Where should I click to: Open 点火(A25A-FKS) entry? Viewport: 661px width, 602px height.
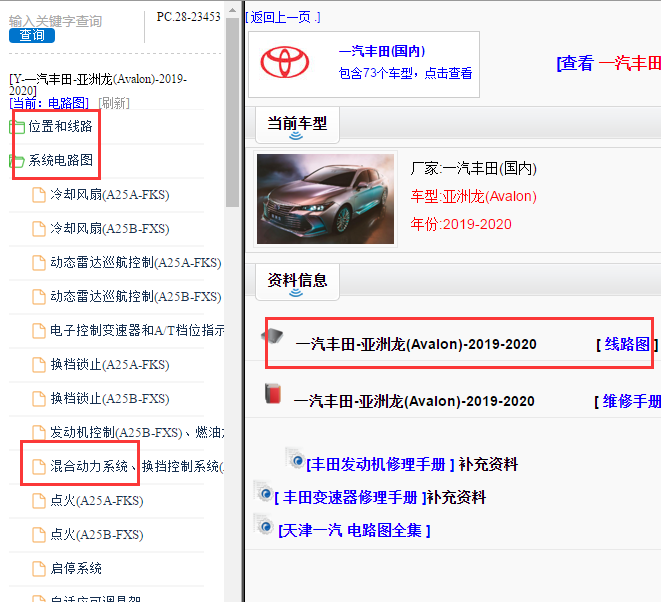[x=97, y=501]
